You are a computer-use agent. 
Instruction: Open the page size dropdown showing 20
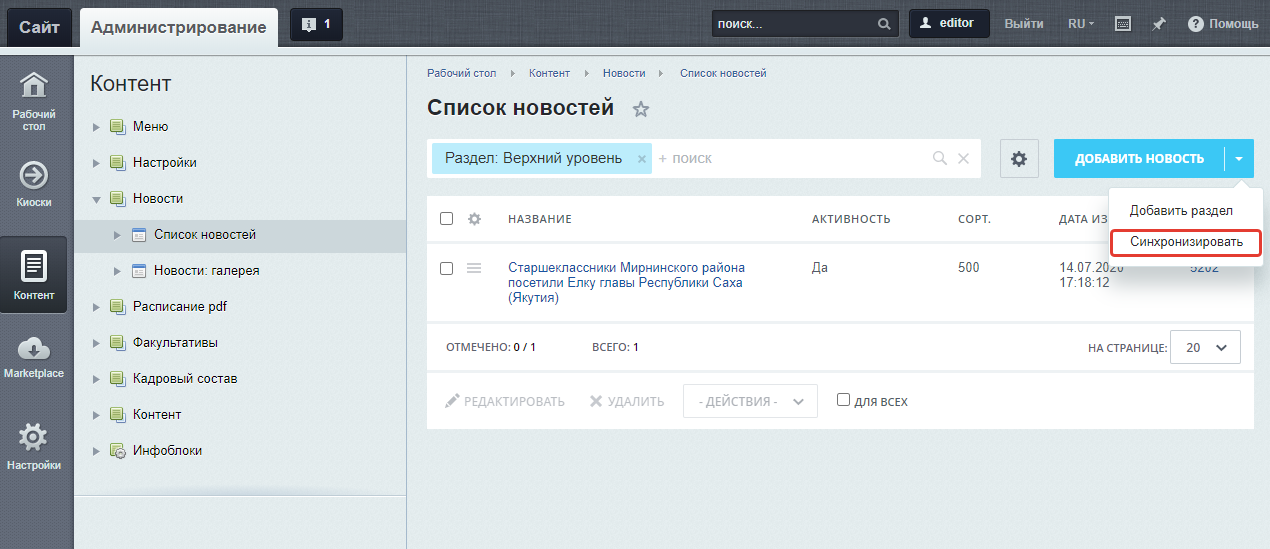tap(1205, 347)
